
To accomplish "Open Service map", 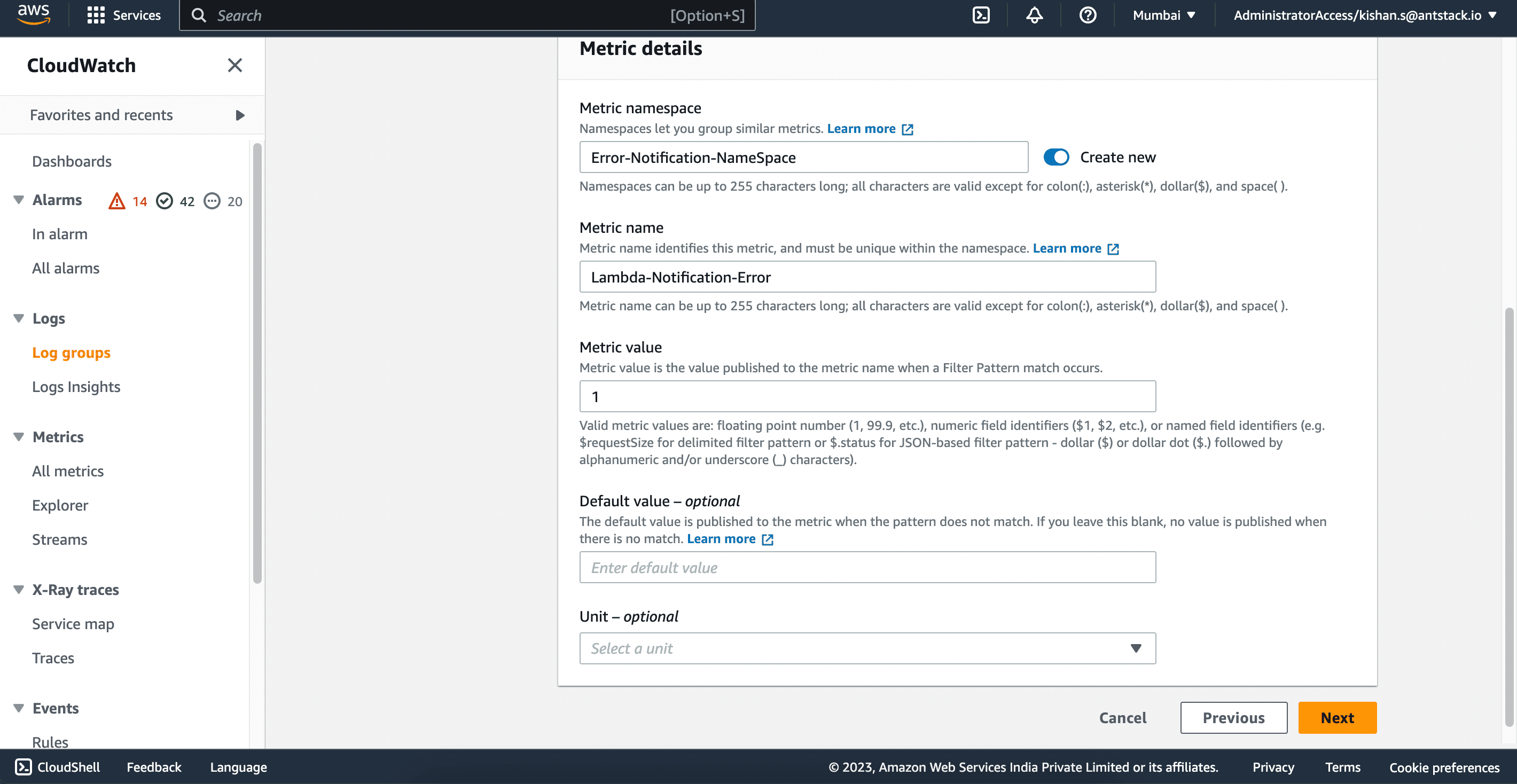I will pyautogui.click(x=73, y=624).
